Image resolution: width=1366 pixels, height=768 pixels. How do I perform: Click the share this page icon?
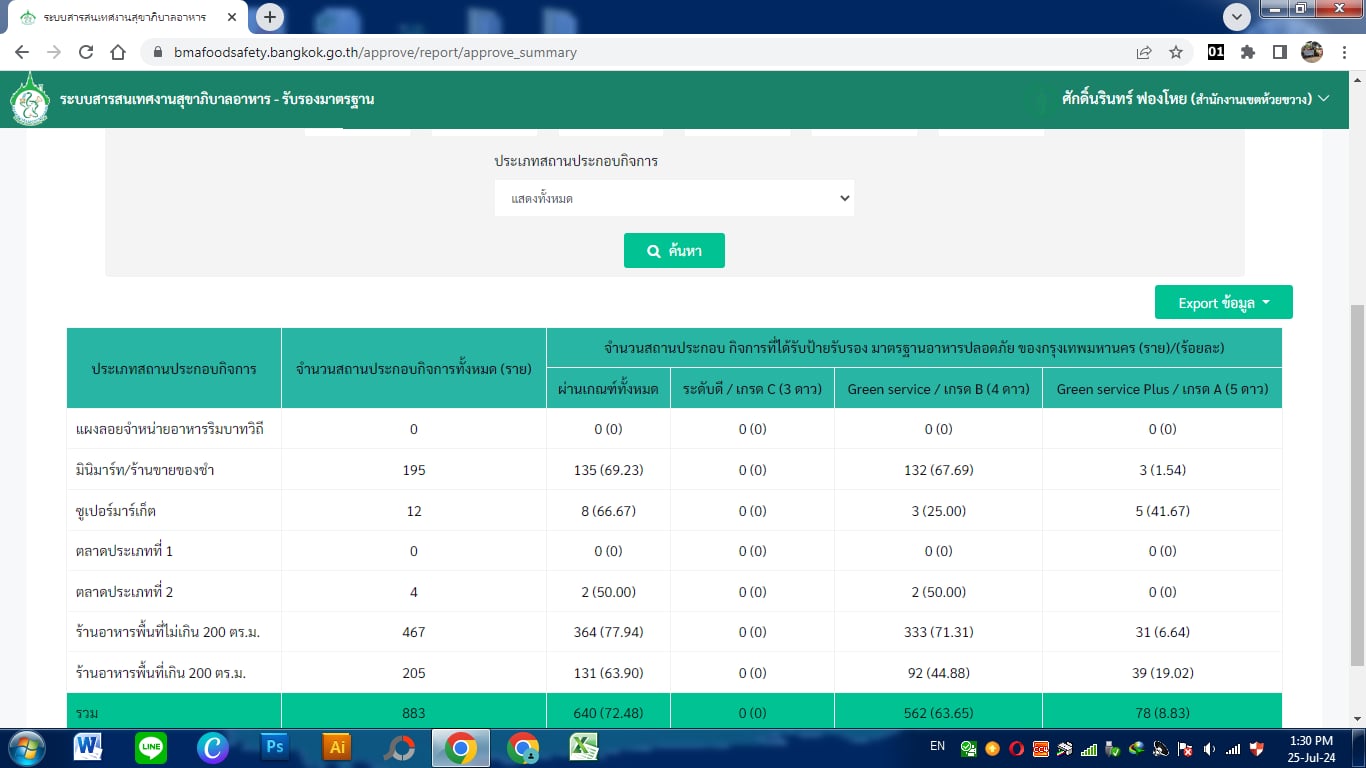click(1143, 52)
